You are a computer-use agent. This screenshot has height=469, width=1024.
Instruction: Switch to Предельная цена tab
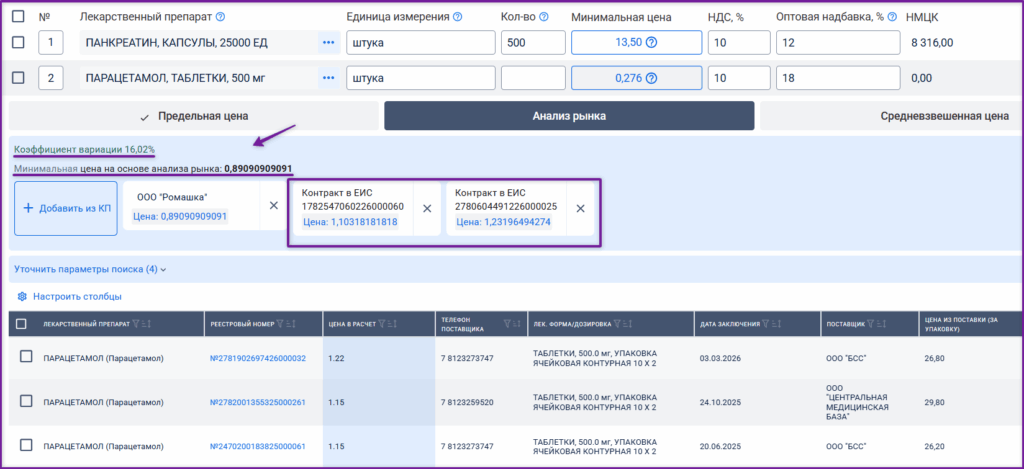click(x=194, y=116)
